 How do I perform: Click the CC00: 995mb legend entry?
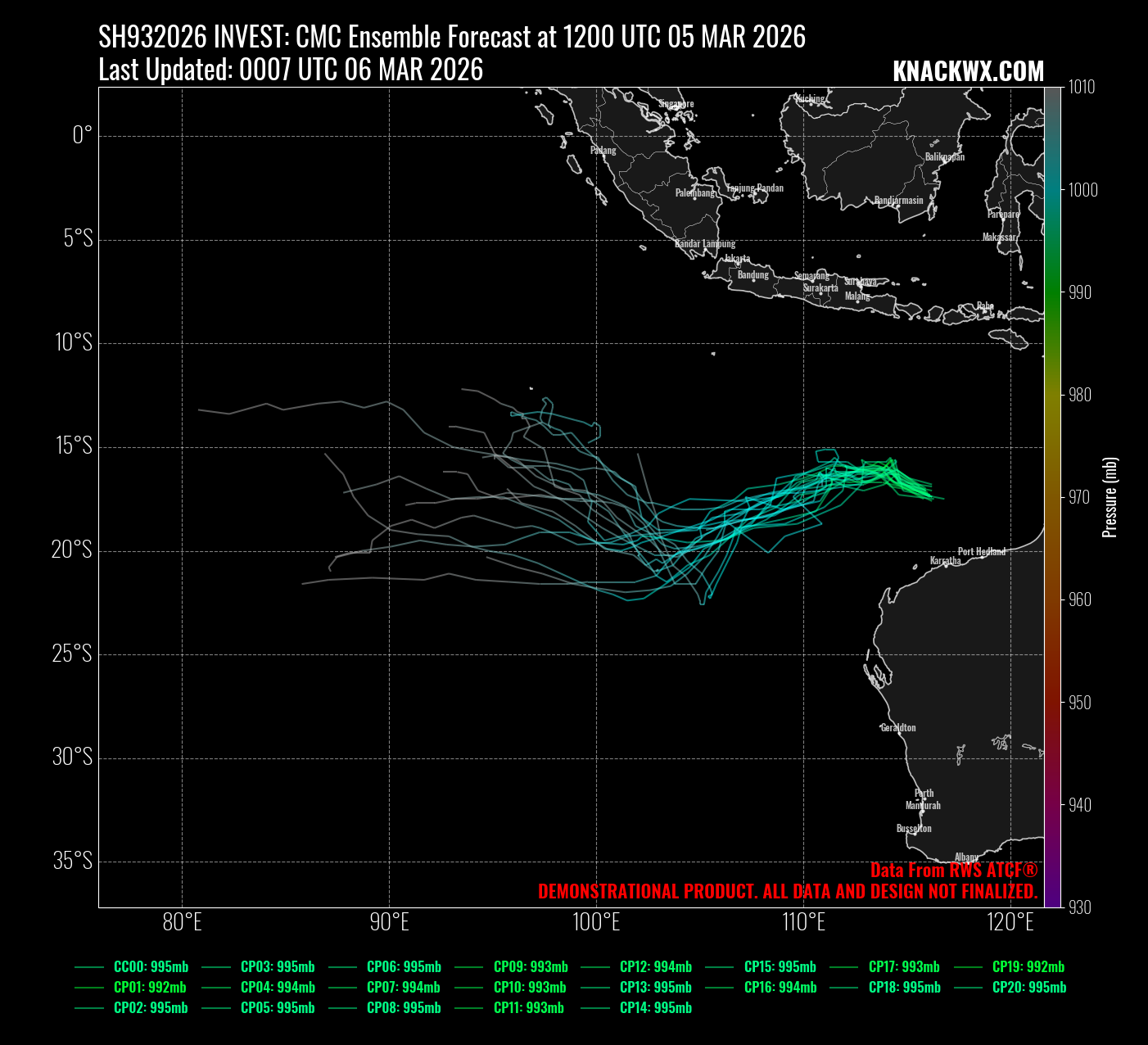(150, 967)
